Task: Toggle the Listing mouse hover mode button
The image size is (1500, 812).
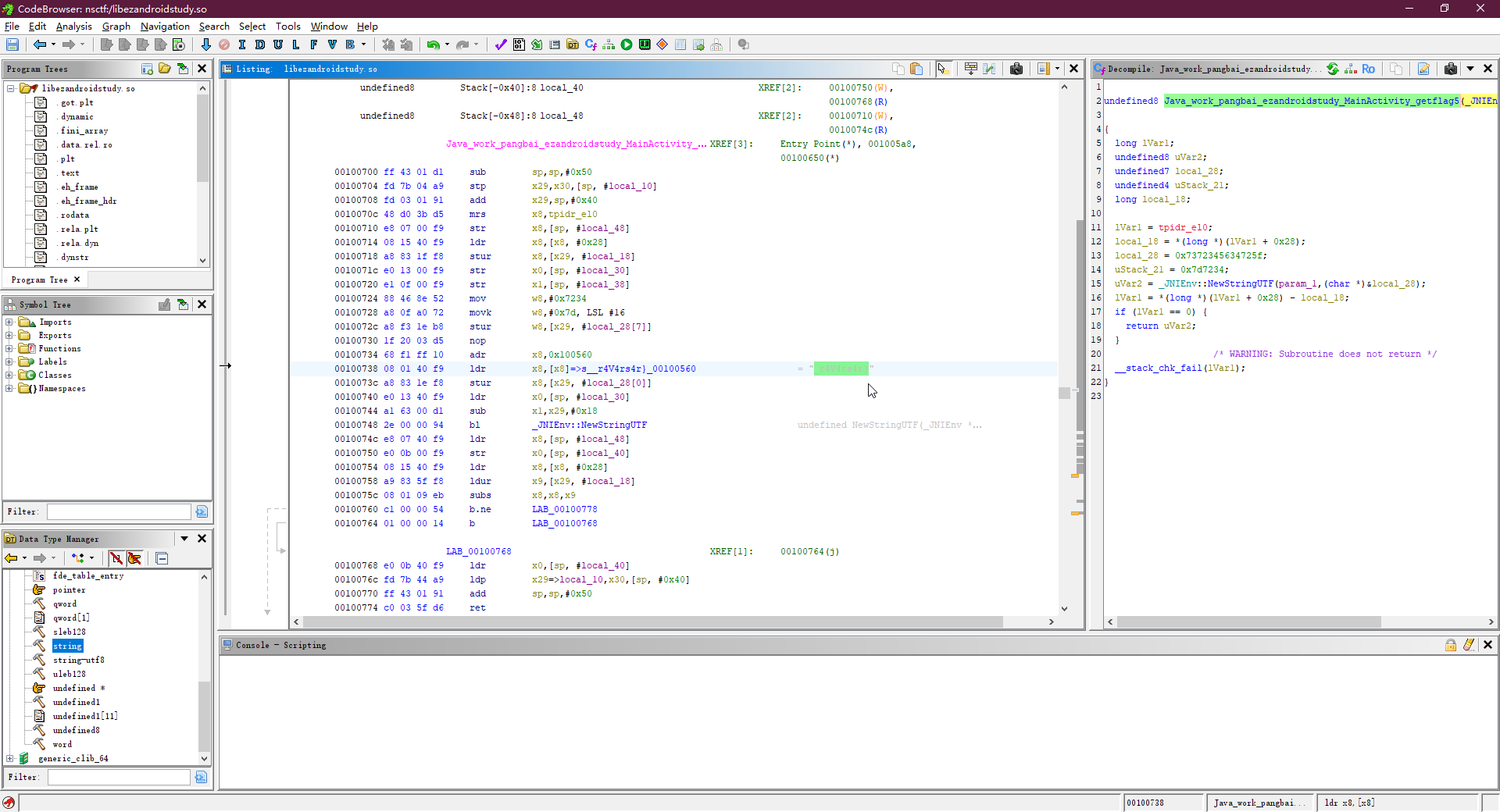Action: coord(943,69)
